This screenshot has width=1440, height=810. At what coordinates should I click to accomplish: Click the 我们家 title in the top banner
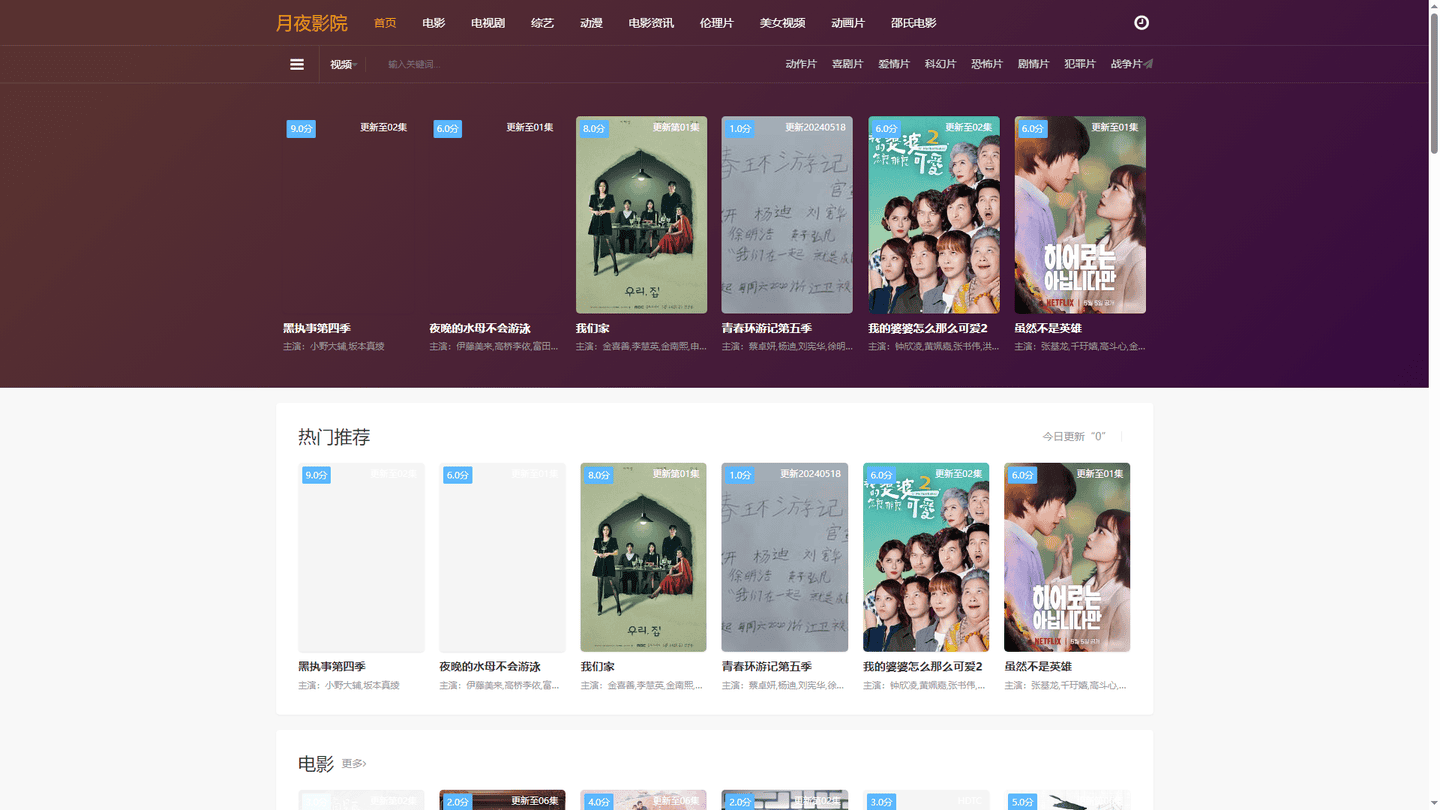tap(593, 328)
